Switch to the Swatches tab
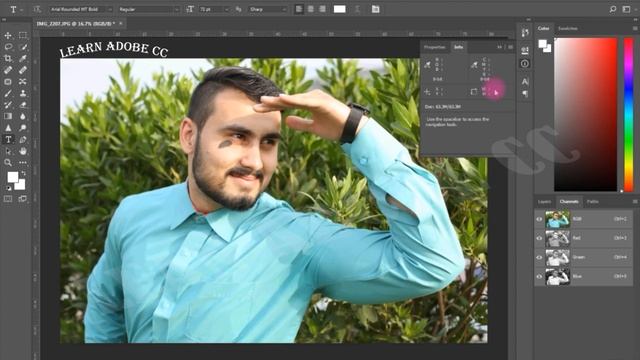This screenshot has height=360, width=640. coord(568,28)
